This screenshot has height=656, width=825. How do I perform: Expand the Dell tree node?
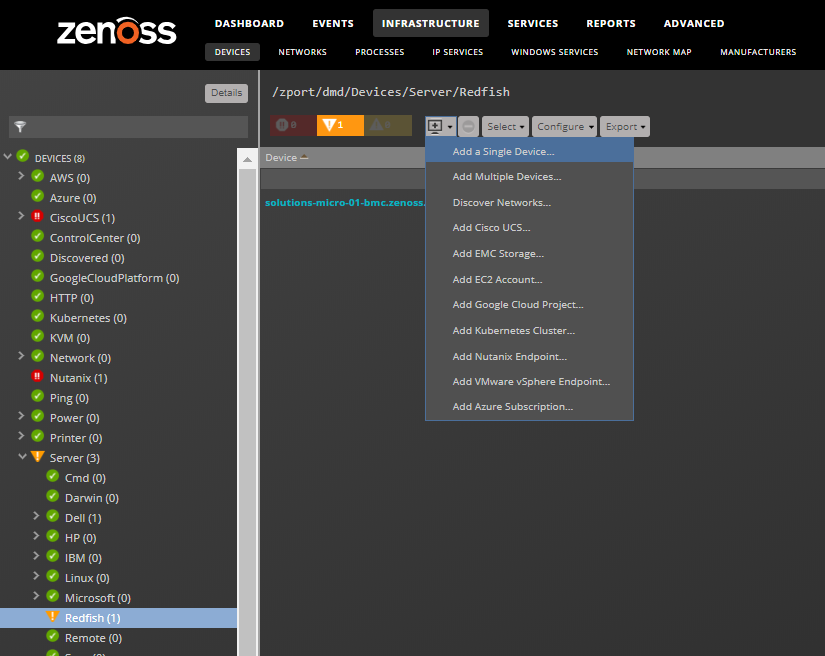coord(36,516)
